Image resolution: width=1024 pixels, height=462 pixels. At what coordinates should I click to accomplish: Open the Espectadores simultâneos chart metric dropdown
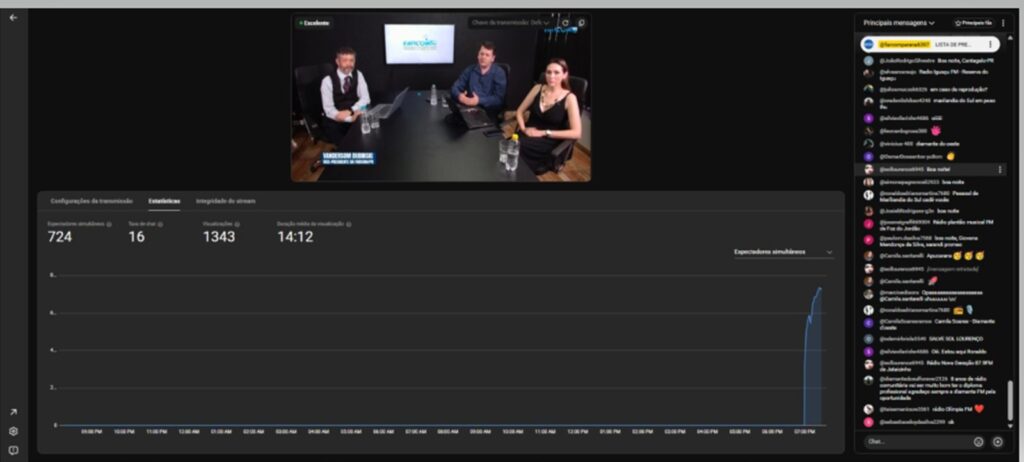(x=782, y=252)
